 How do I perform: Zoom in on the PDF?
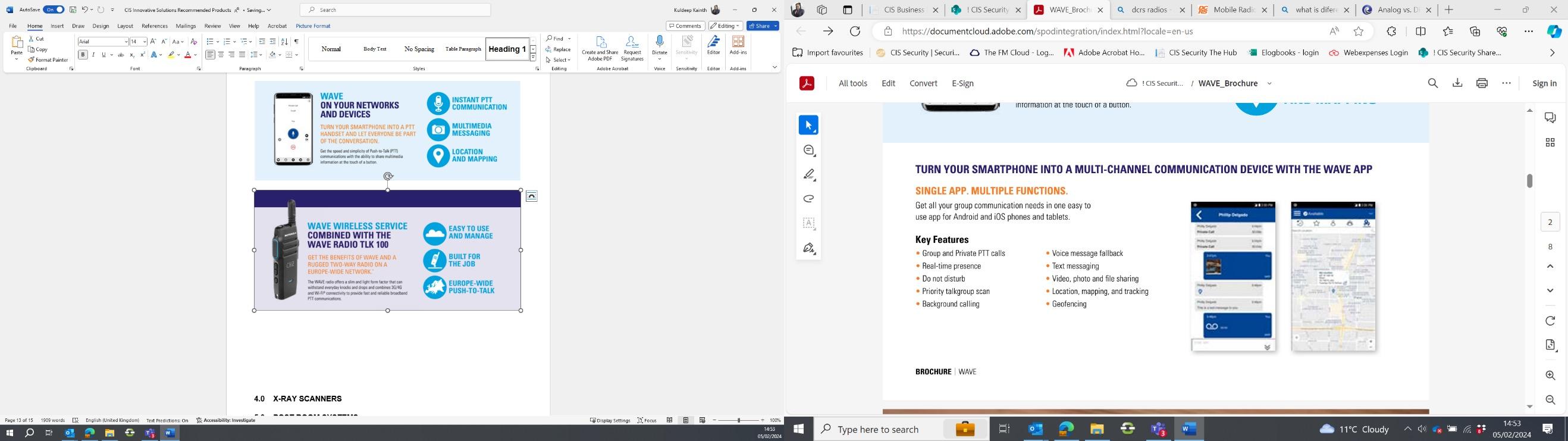(x=1550, y=376)
